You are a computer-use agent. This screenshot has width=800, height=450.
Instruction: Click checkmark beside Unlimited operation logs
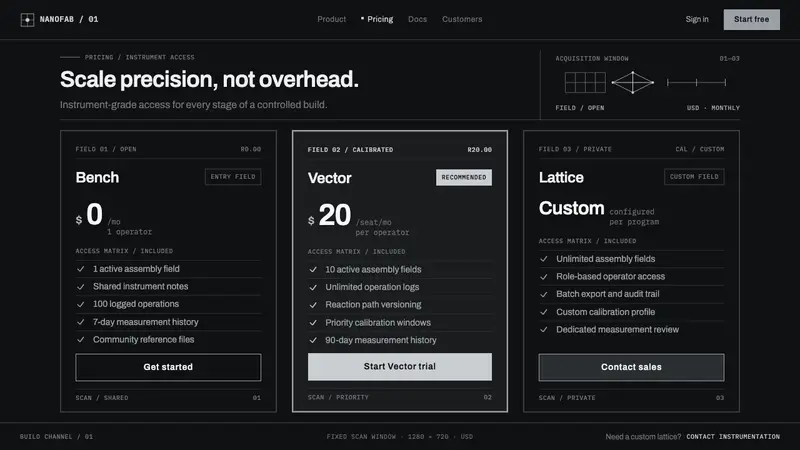(x=313, y=287)
